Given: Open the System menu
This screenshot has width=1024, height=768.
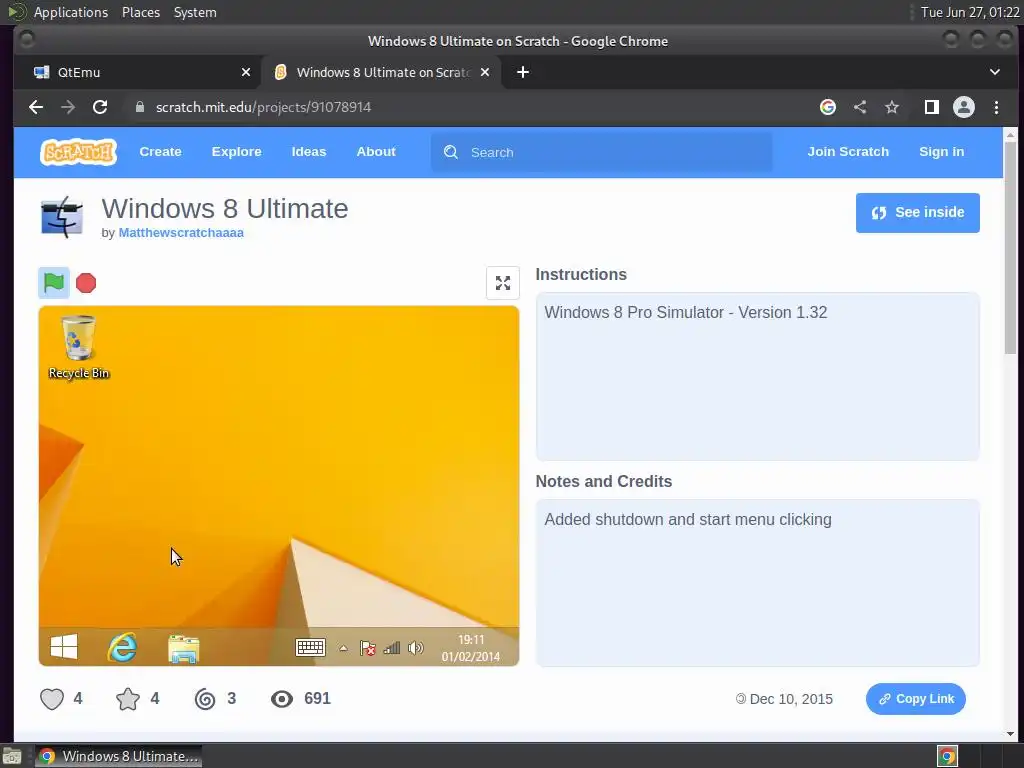Looking at the screenshot, I should click(x=195, y=12).
